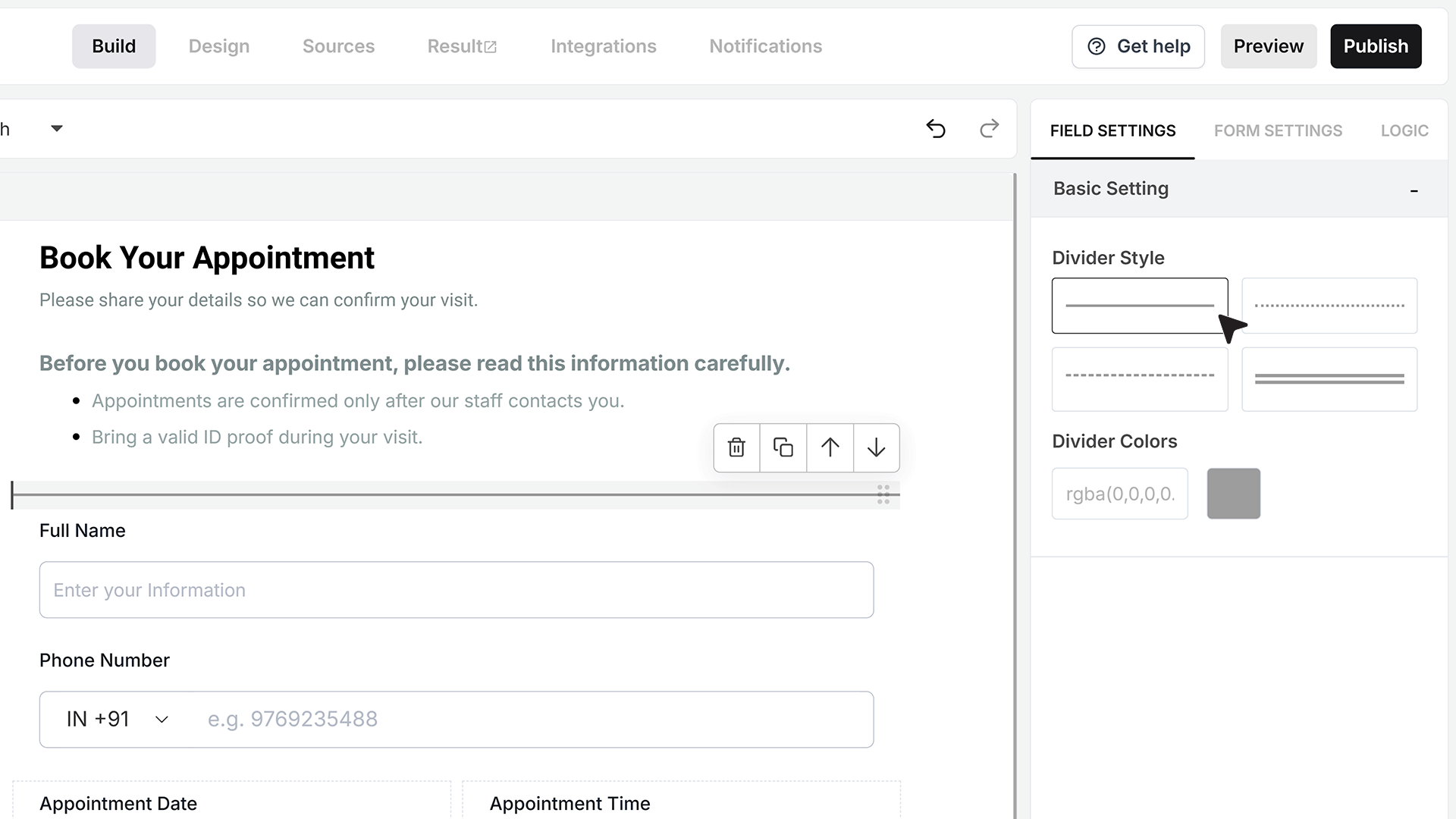This screenshot has width=1456, height=819.
Task: Redo the last change
Action: [989, 129]
